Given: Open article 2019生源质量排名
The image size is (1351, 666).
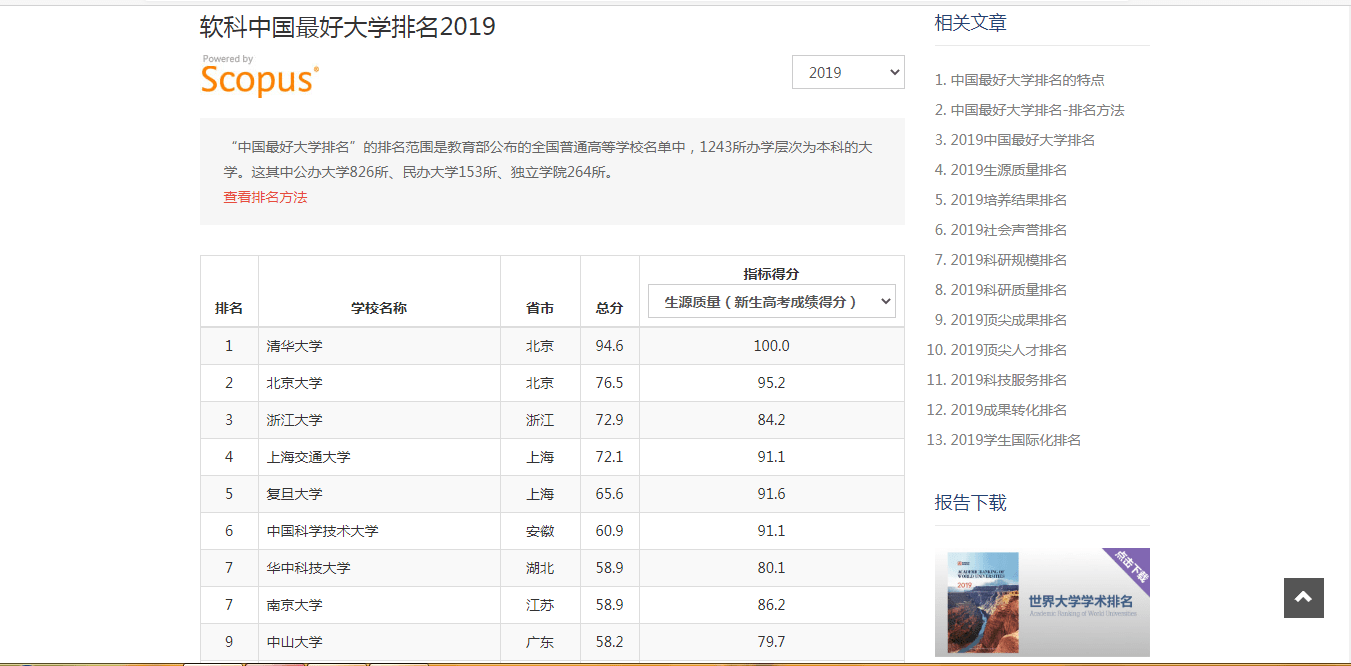Looking at the screenshot, I should (1008, 170).
